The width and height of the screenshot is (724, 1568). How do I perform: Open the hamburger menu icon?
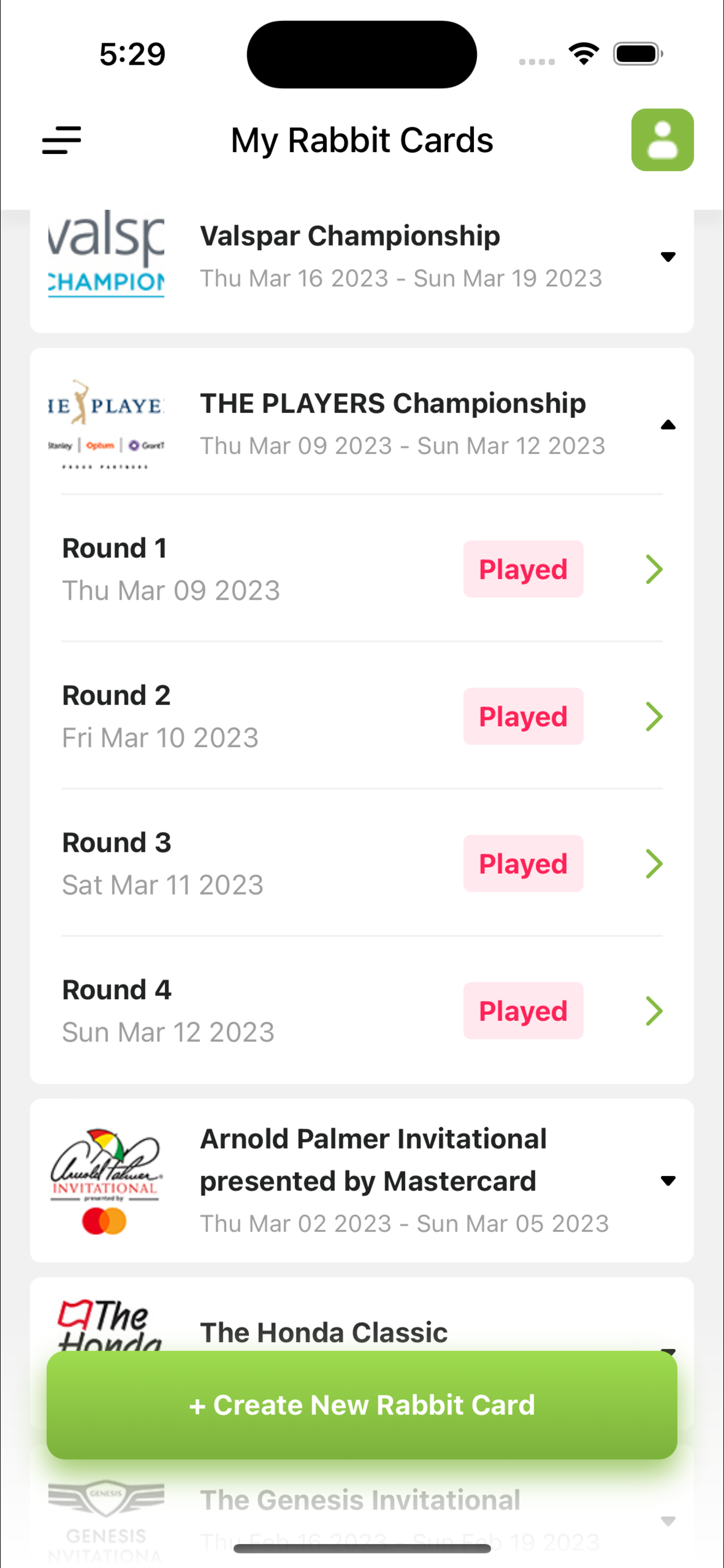click(x=61, y=140)
